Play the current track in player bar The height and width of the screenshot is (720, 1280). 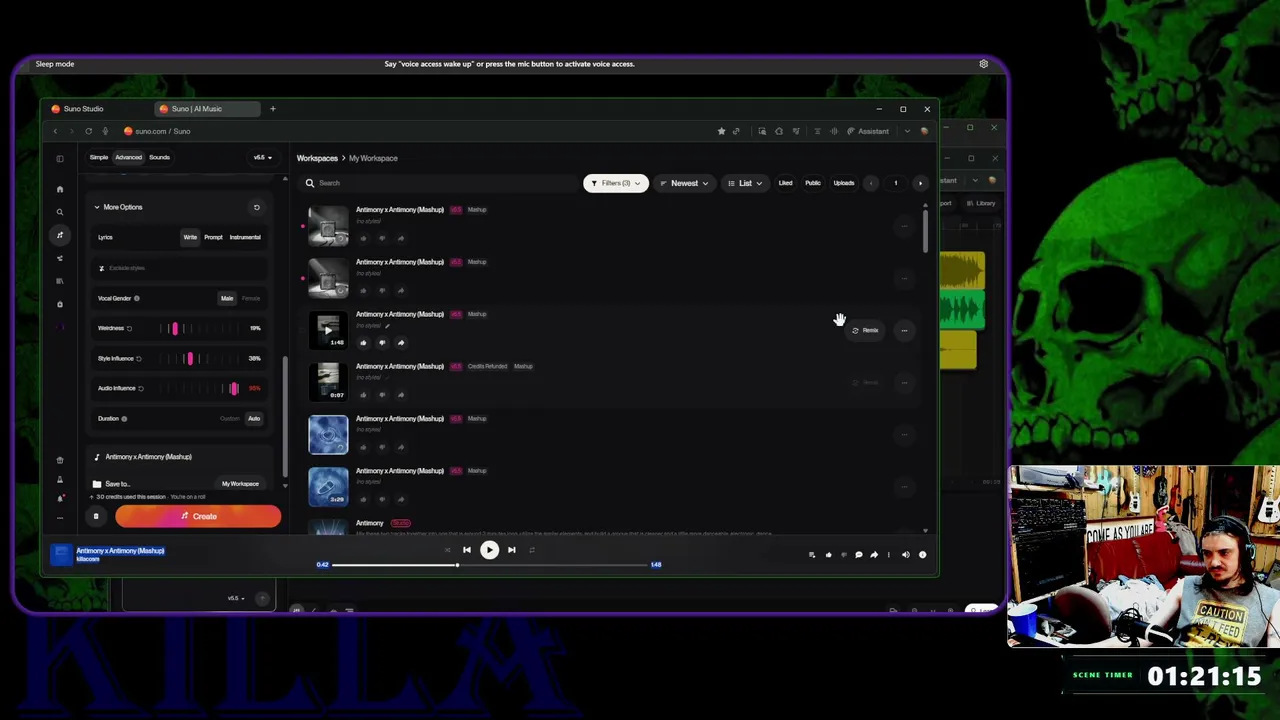[489, 549]
